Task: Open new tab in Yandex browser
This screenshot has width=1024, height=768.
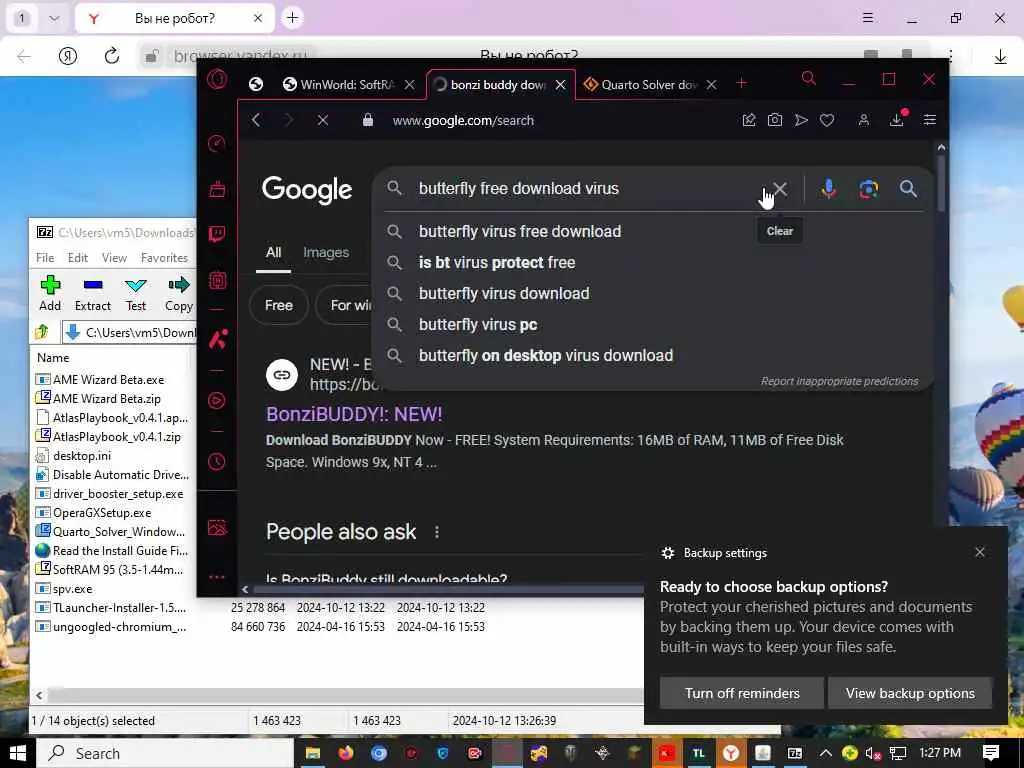Action: (293, 18)
